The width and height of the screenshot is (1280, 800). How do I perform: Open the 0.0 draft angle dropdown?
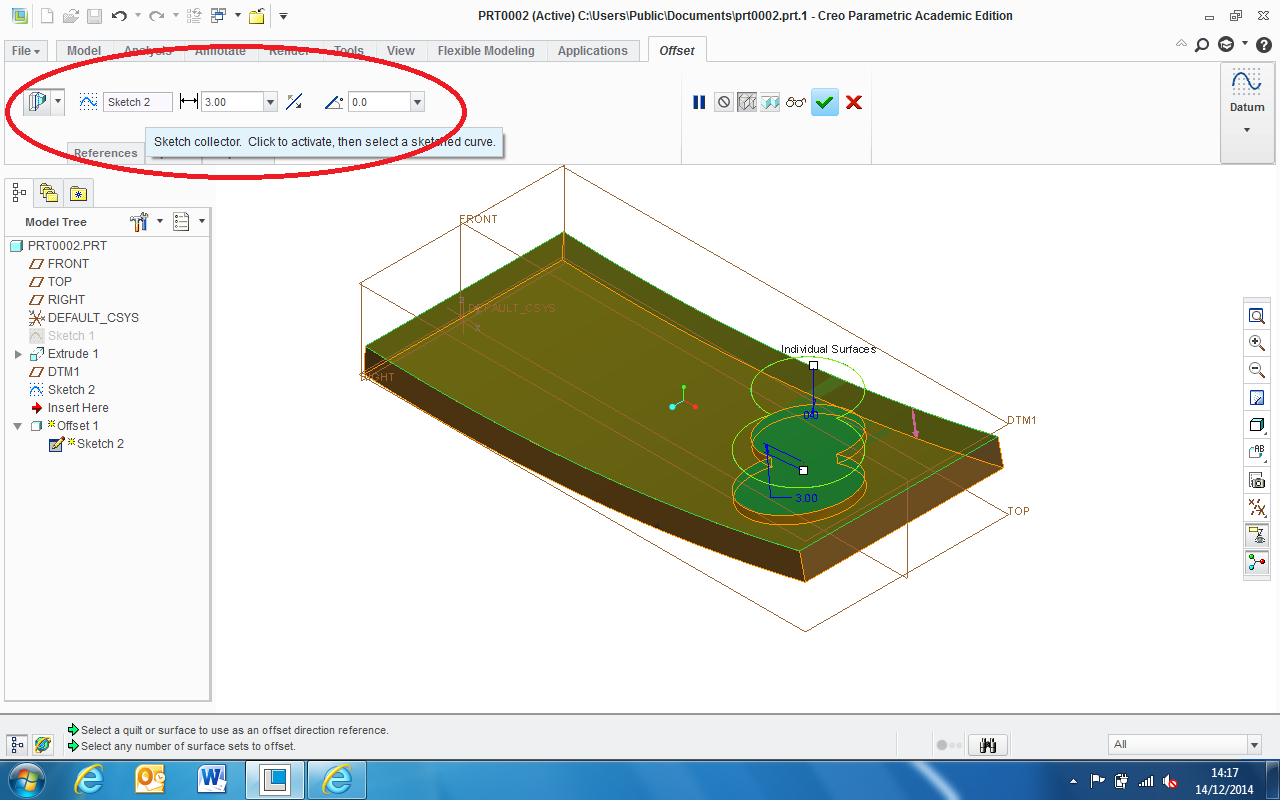pyautogui.click(x=417, y=102)
